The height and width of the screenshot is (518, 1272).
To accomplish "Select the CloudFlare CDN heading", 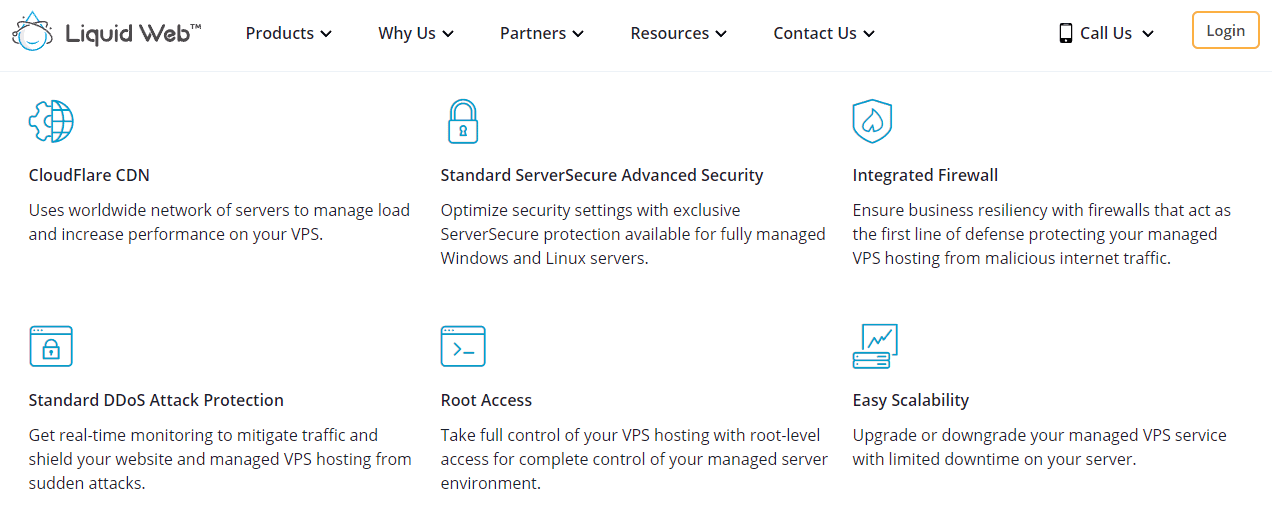I will click(x=89, y=175).
